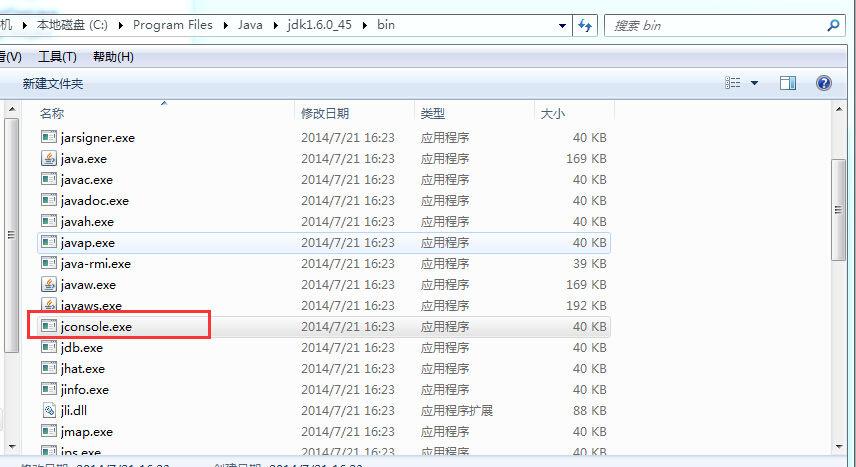Click the jhat.exe file icon
Viewport: 856px width, 467px height.
(x=49, y=368)
